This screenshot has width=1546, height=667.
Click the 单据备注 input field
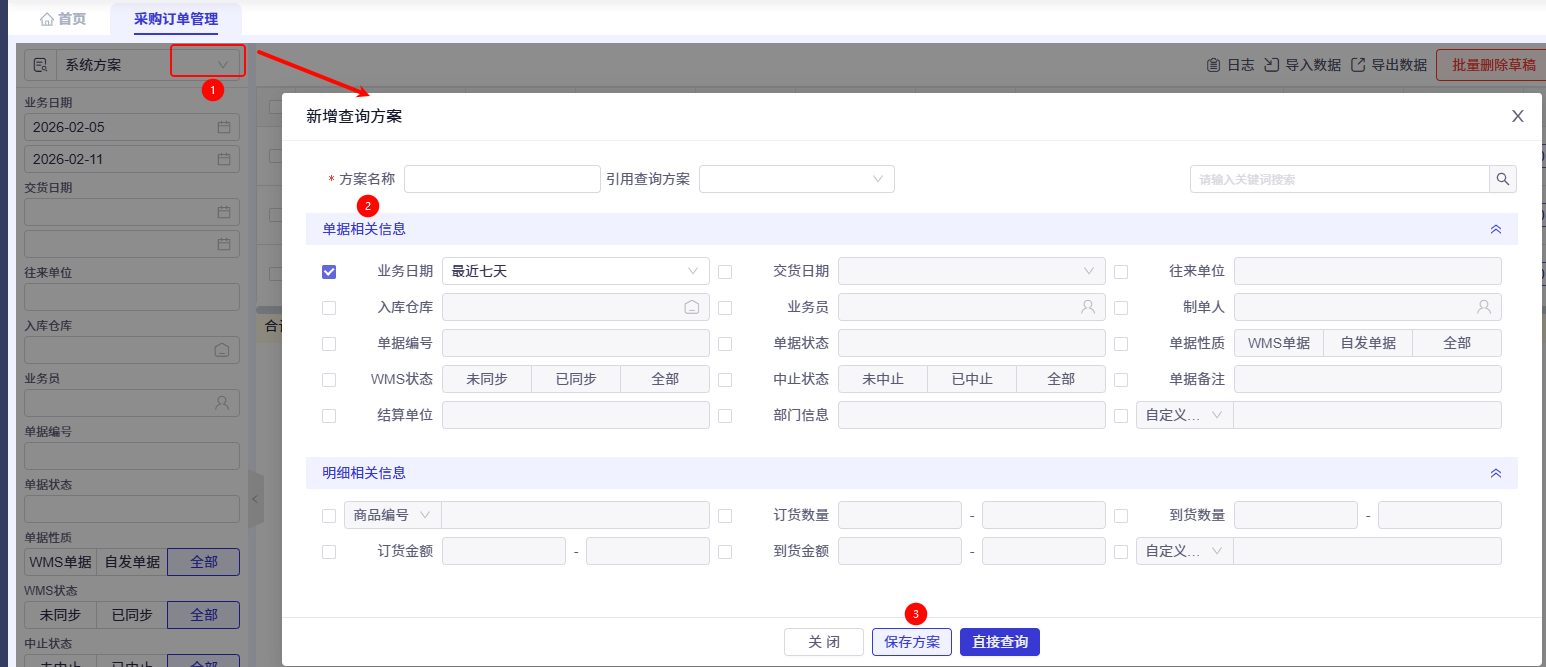tap(1368, 379)
